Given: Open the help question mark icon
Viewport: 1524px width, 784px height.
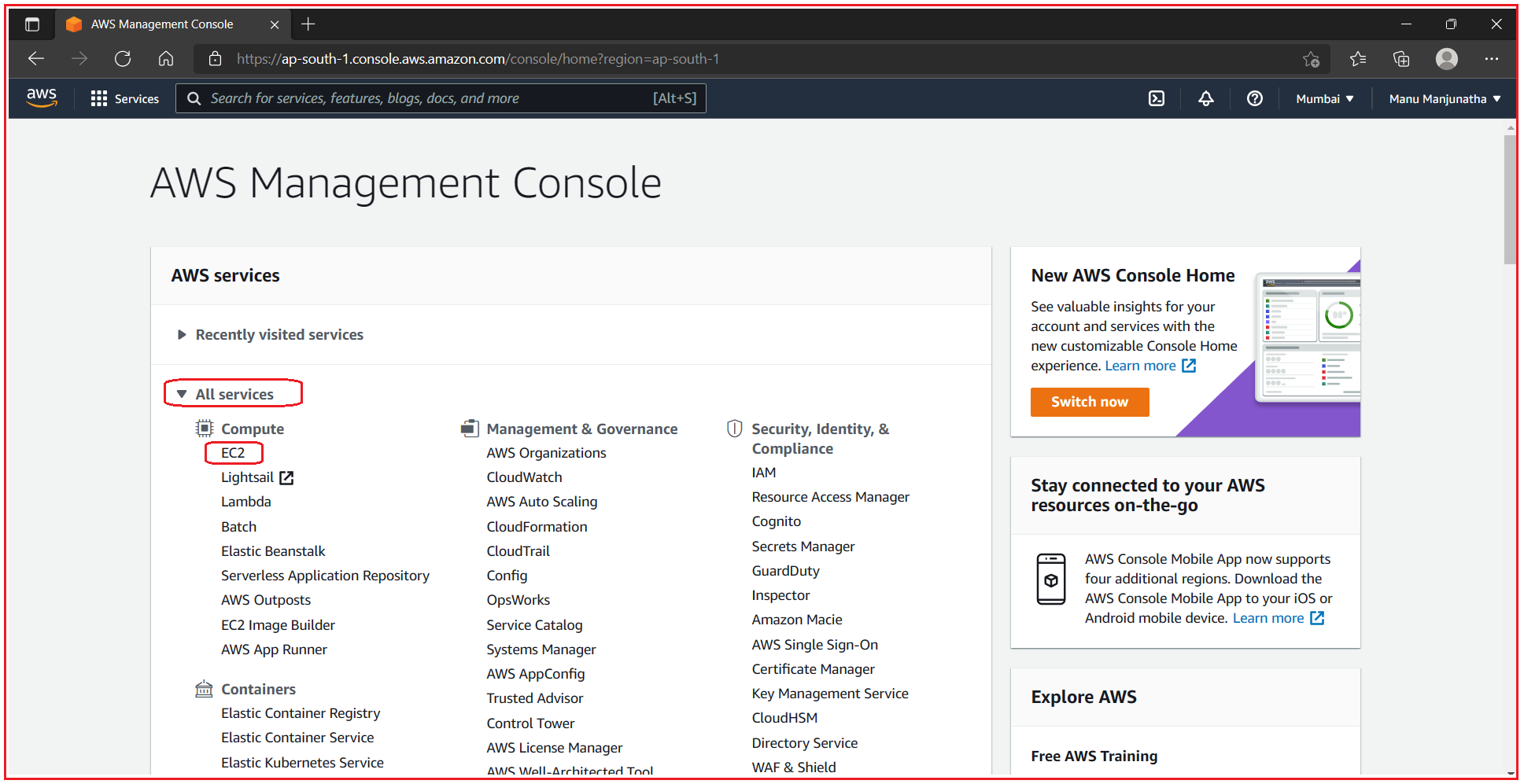Looking at the screenshot, I should (1255, 98).
